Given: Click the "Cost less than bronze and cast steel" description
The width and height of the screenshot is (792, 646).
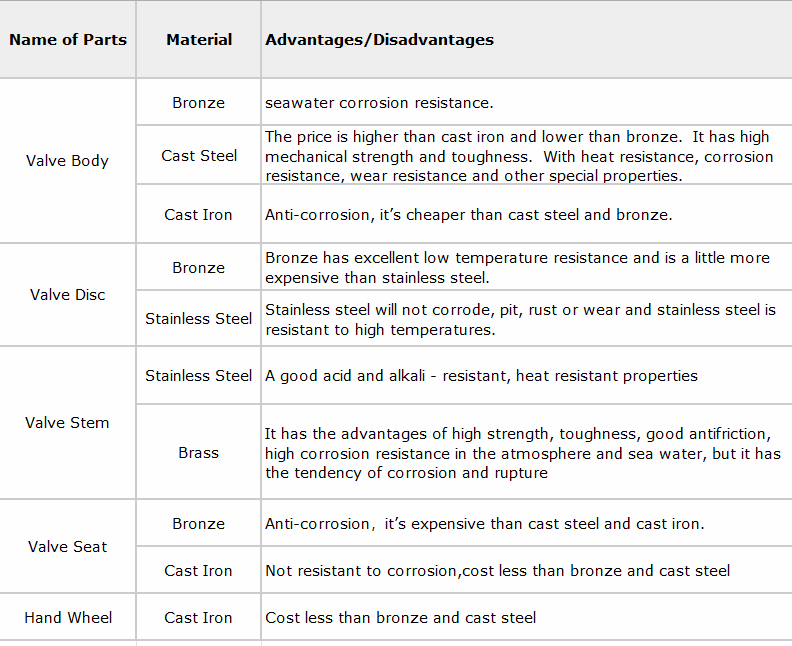Looking at the screenshot, I should 400,618.
